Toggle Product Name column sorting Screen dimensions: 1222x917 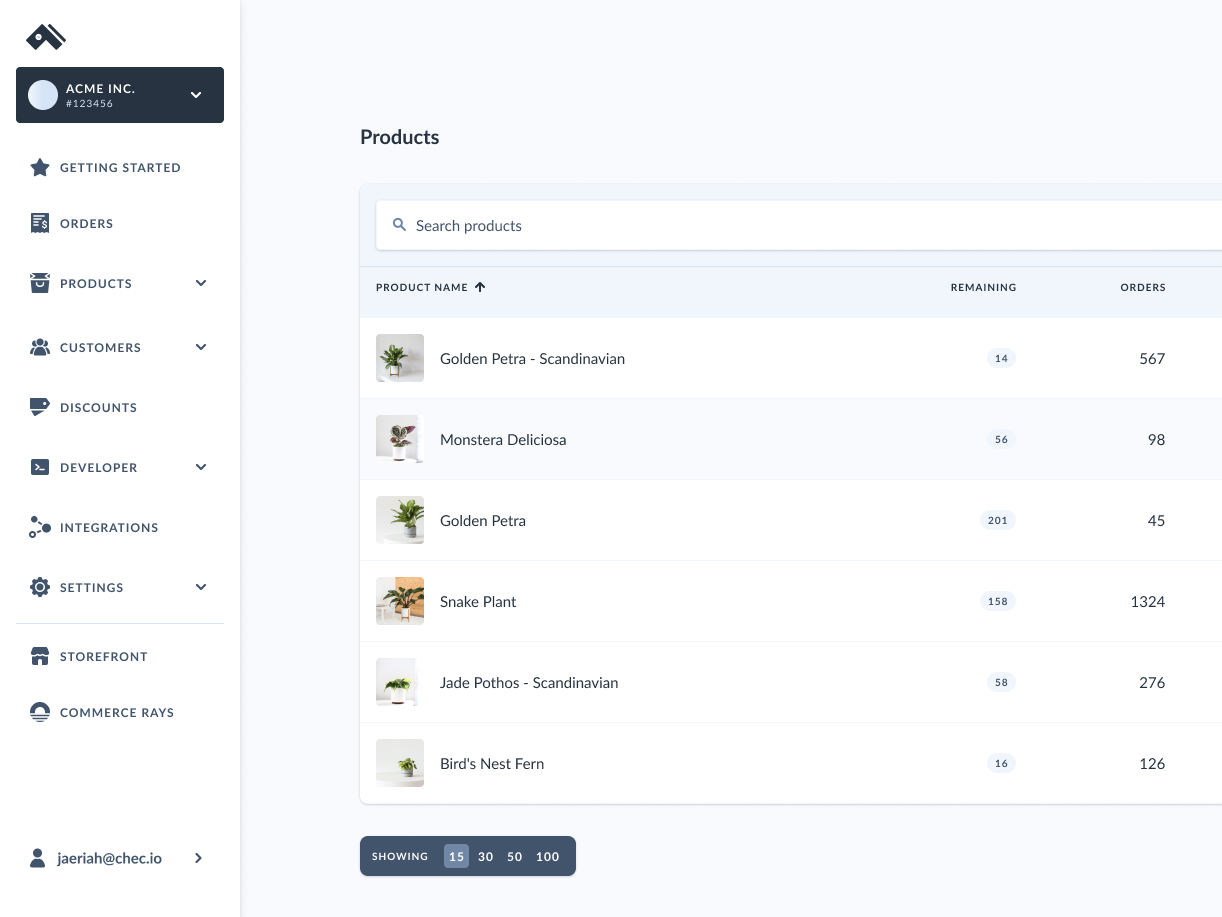click(430, 287)
